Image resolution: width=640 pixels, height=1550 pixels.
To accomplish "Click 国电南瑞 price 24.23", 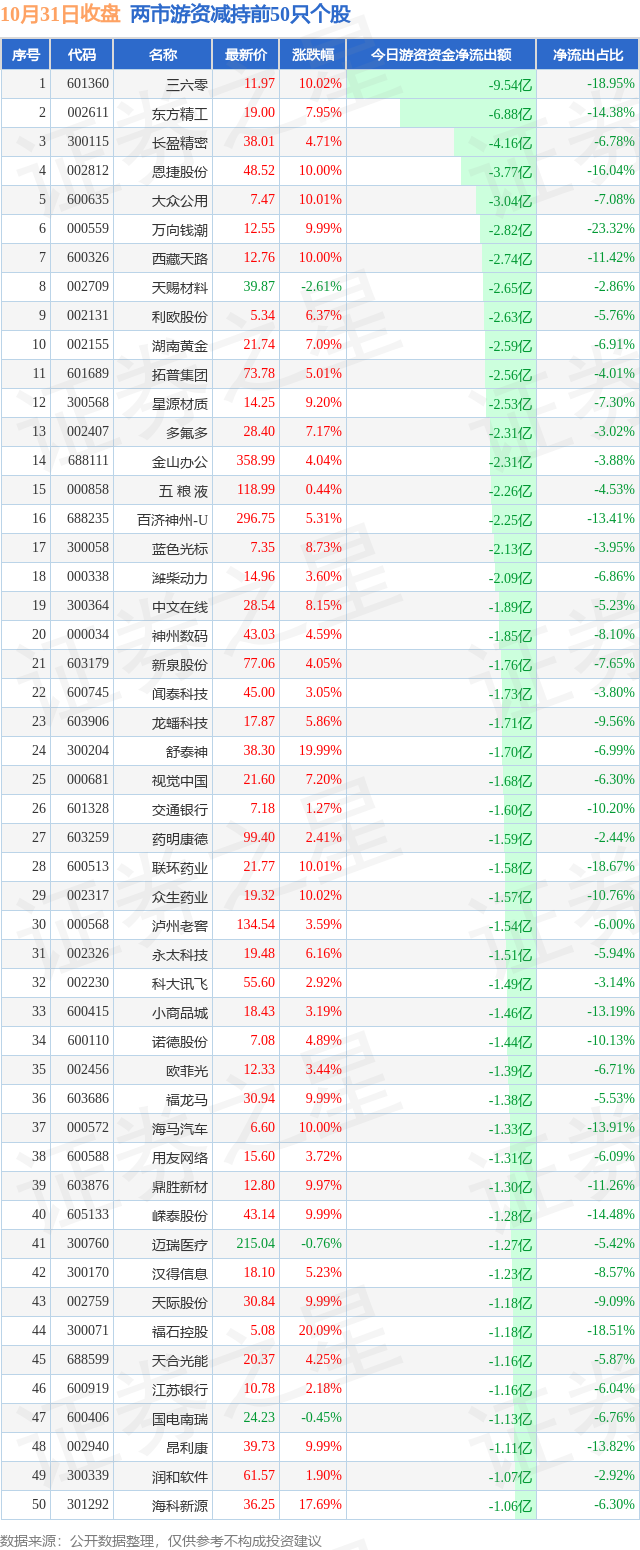I will point(258,1418).
